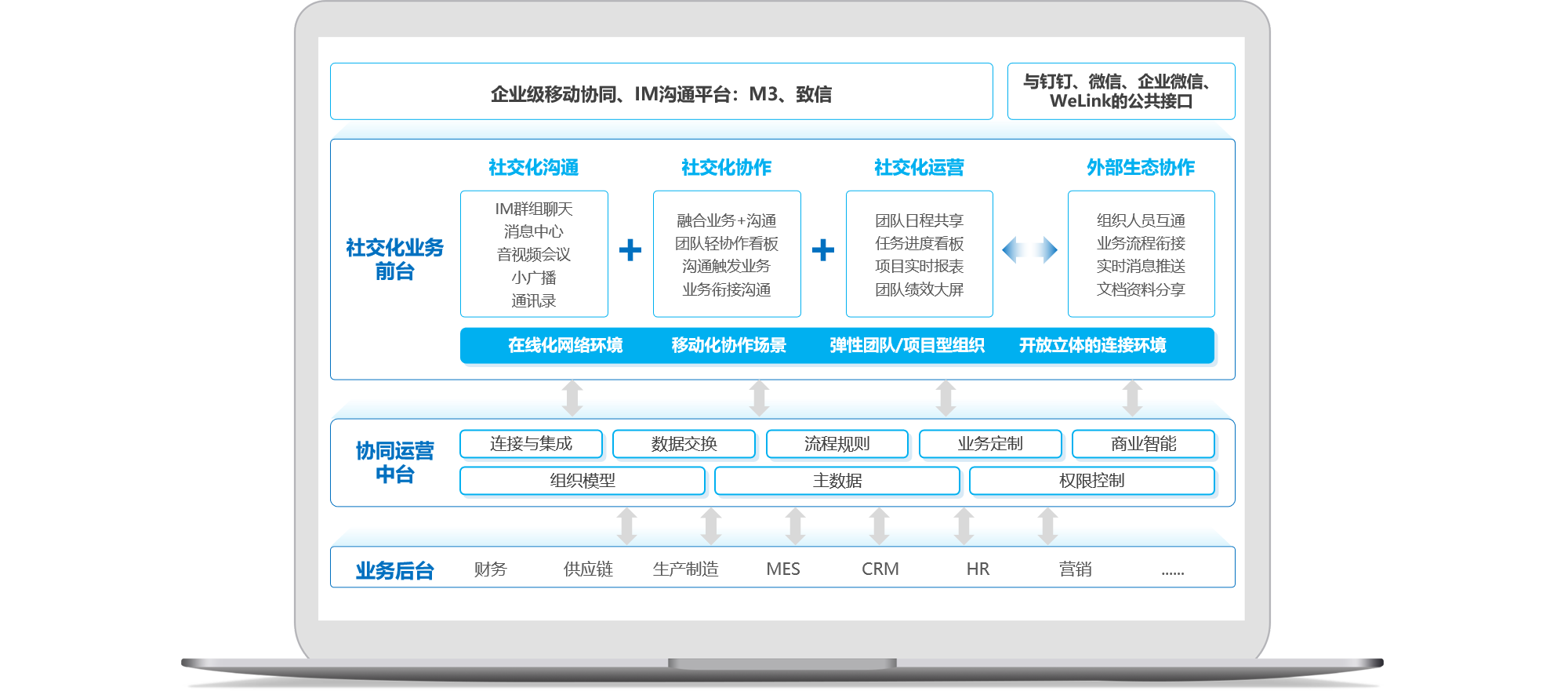Click the vertical arrow below 开放立体的连接环境

(x=1132, y=398)
